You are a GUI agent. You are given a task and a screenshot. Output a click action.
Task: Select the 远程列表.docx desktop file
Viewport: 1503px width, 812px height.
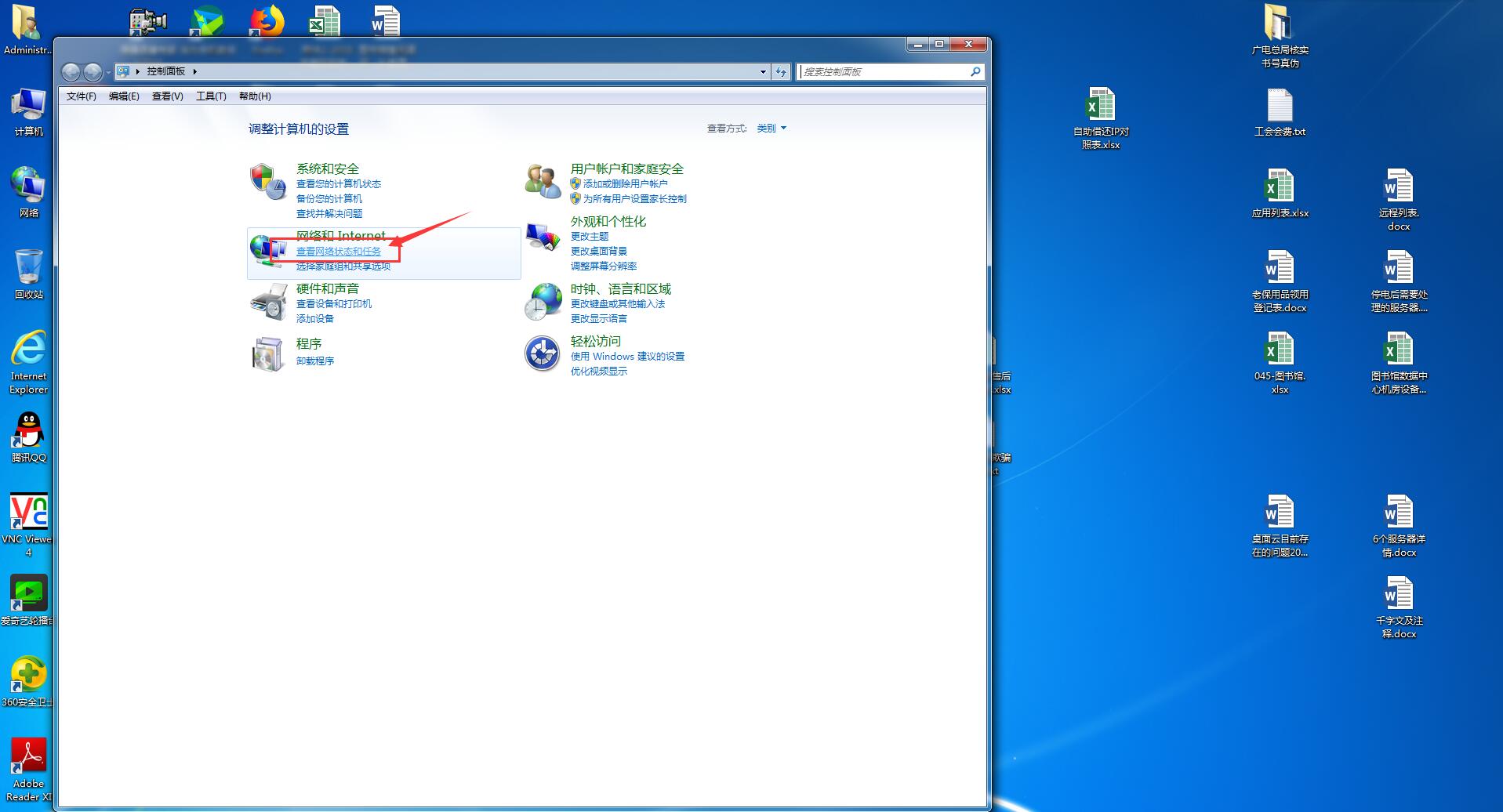[1399, 200]
